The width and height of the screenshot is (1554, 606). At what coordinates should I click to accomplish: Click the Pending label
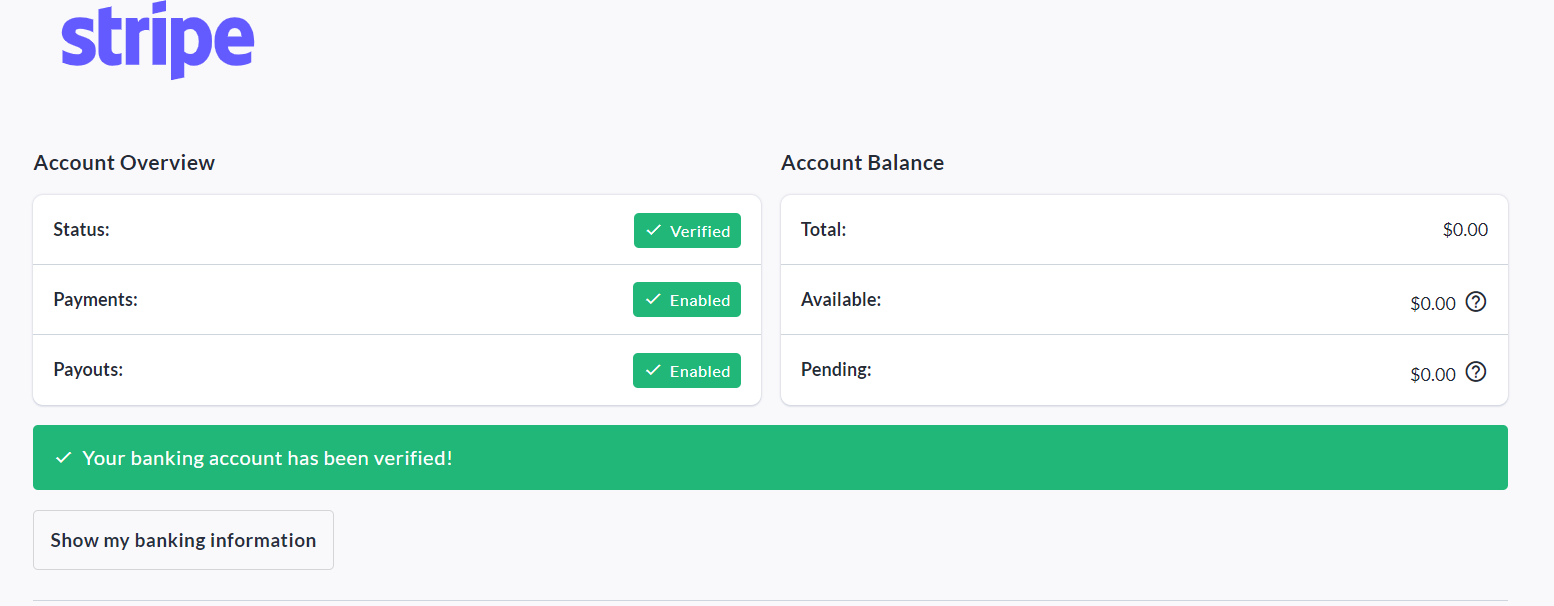point(836,369)
